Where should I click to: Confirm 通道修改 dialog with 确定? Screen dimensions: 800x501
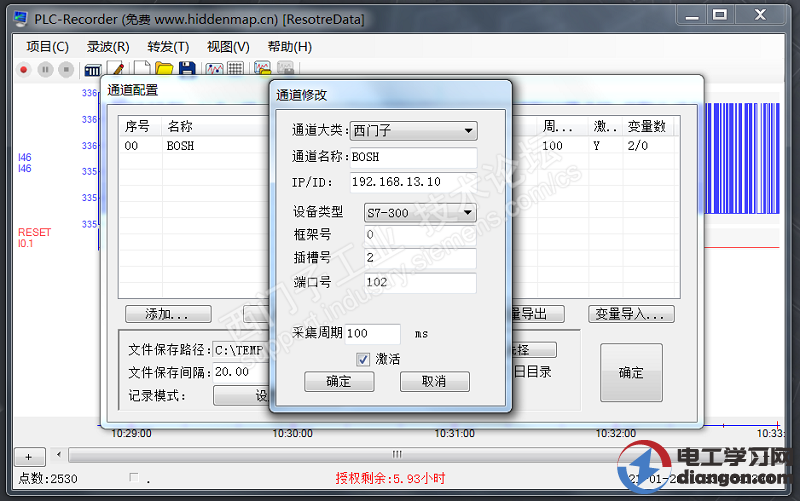[339, 382]
